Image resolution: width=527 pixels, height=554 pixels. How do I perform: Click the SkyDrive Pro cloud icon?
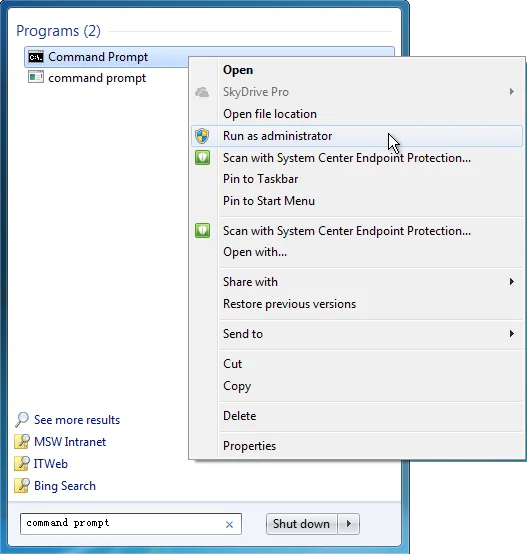[x=202, y=92]
